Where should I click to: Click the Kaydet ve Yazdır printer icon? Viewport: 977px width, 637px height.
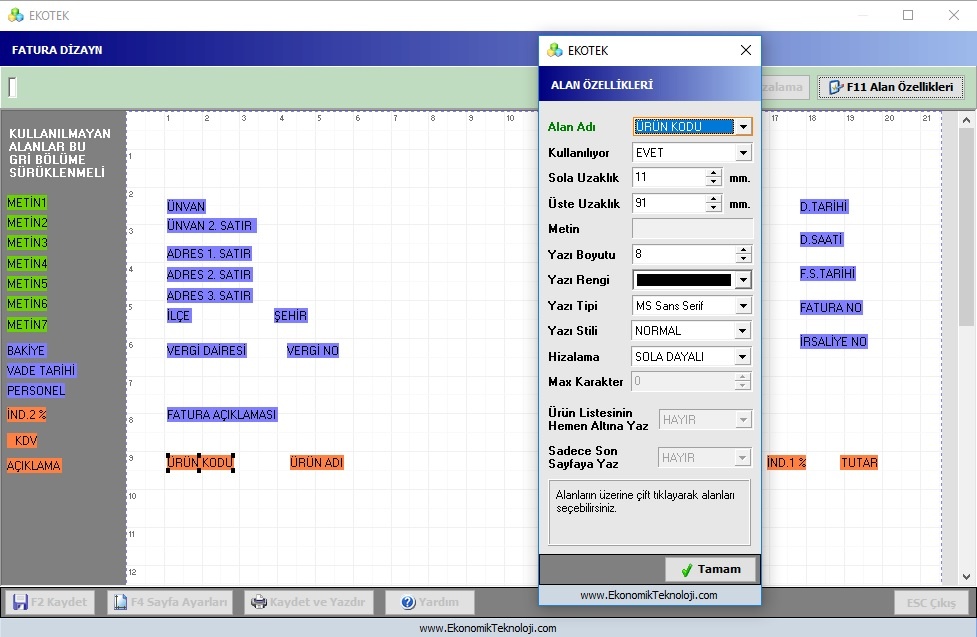[259, 602]
